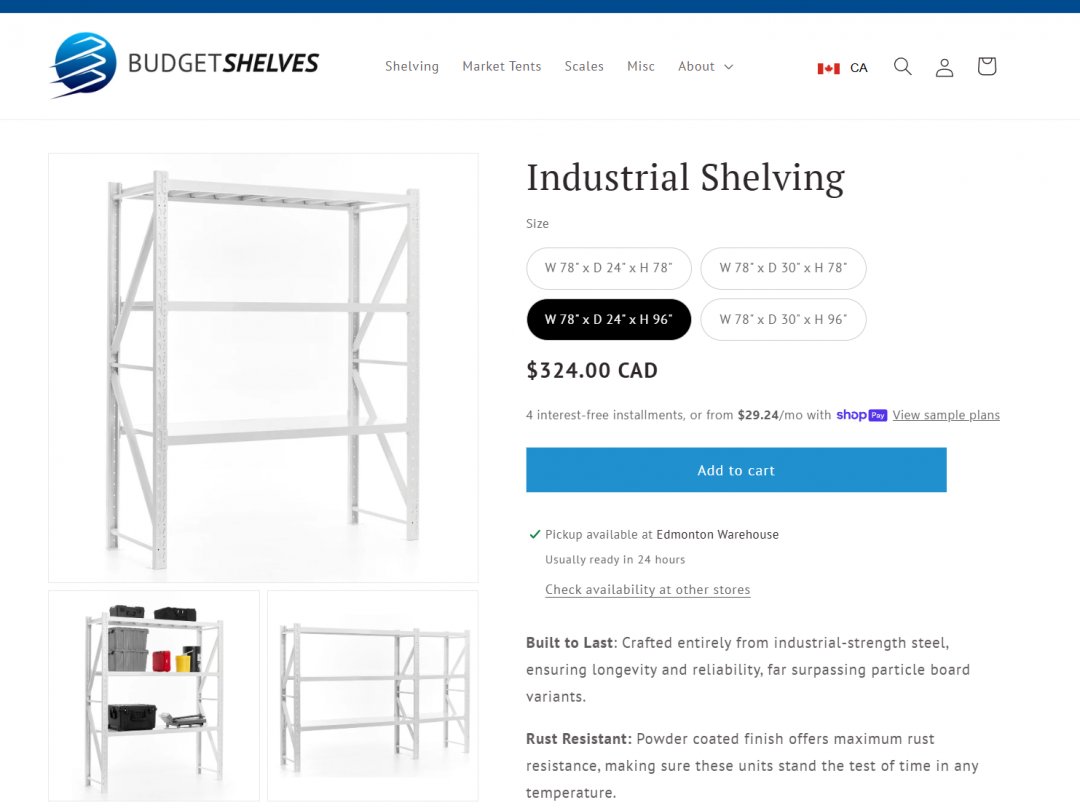Open the search magnifier icon
Viewport: 1080px width, 808px height.
tap(903, 67)
